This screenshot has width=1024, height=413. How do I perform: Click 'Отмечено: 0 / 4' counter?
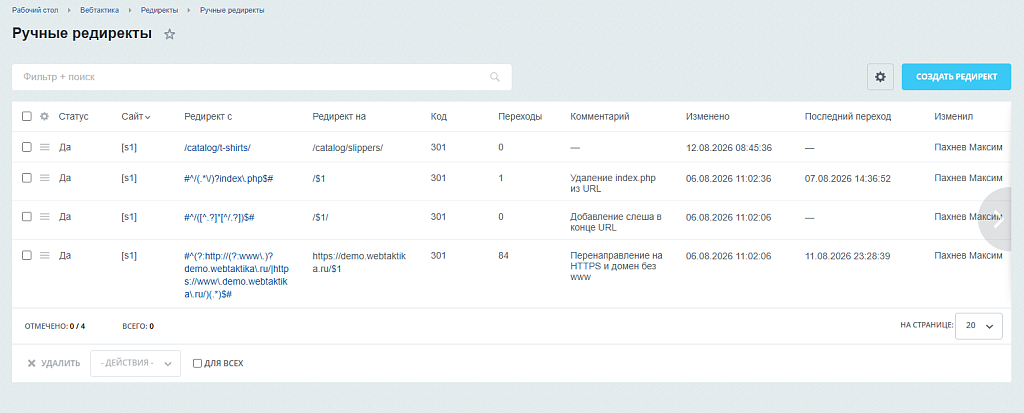coord(55,325)
